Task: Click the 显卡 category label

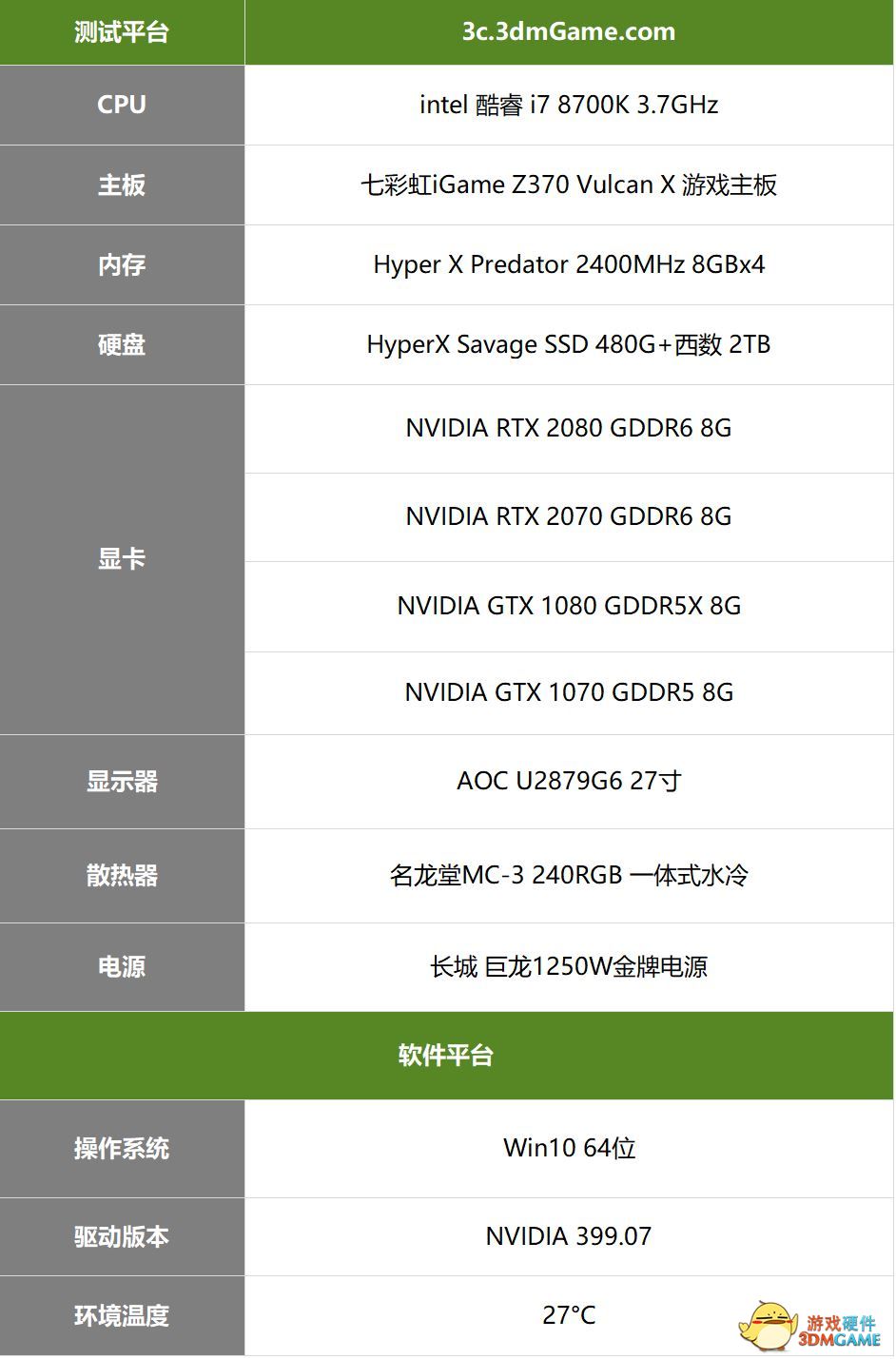Action: tap(122, 559)
